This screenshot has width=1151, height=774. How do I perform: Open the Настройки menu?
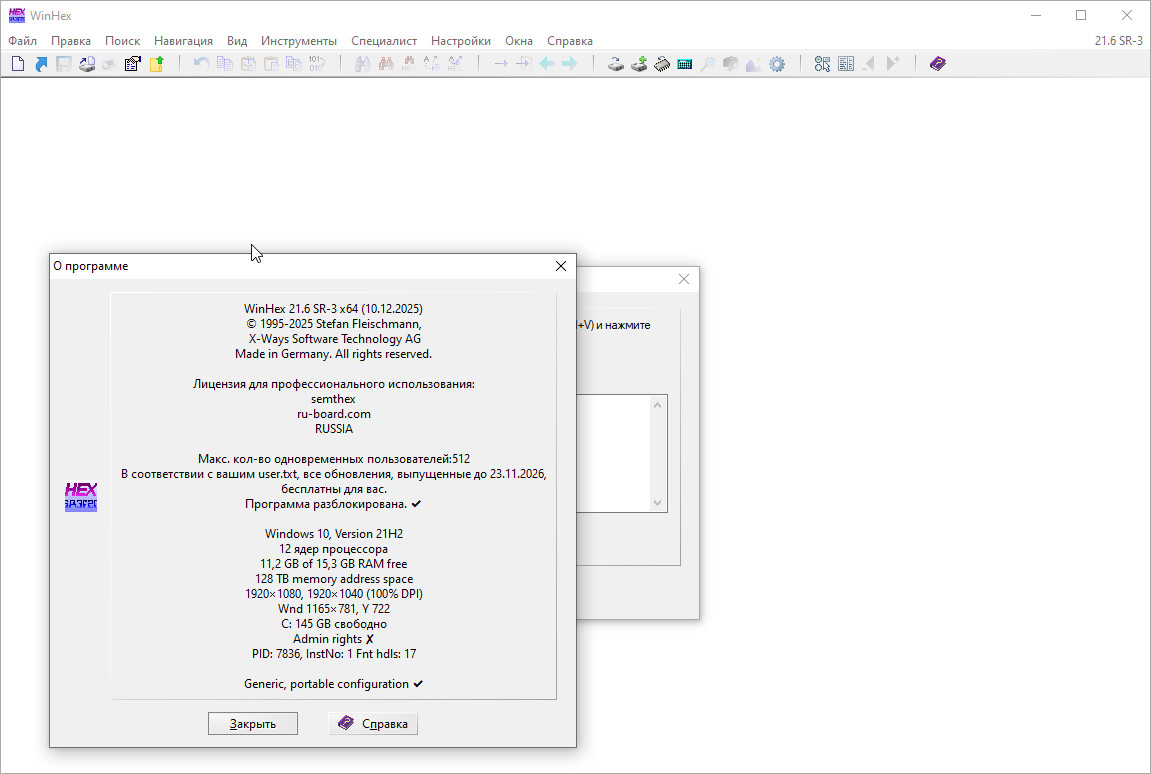point(461,41)
